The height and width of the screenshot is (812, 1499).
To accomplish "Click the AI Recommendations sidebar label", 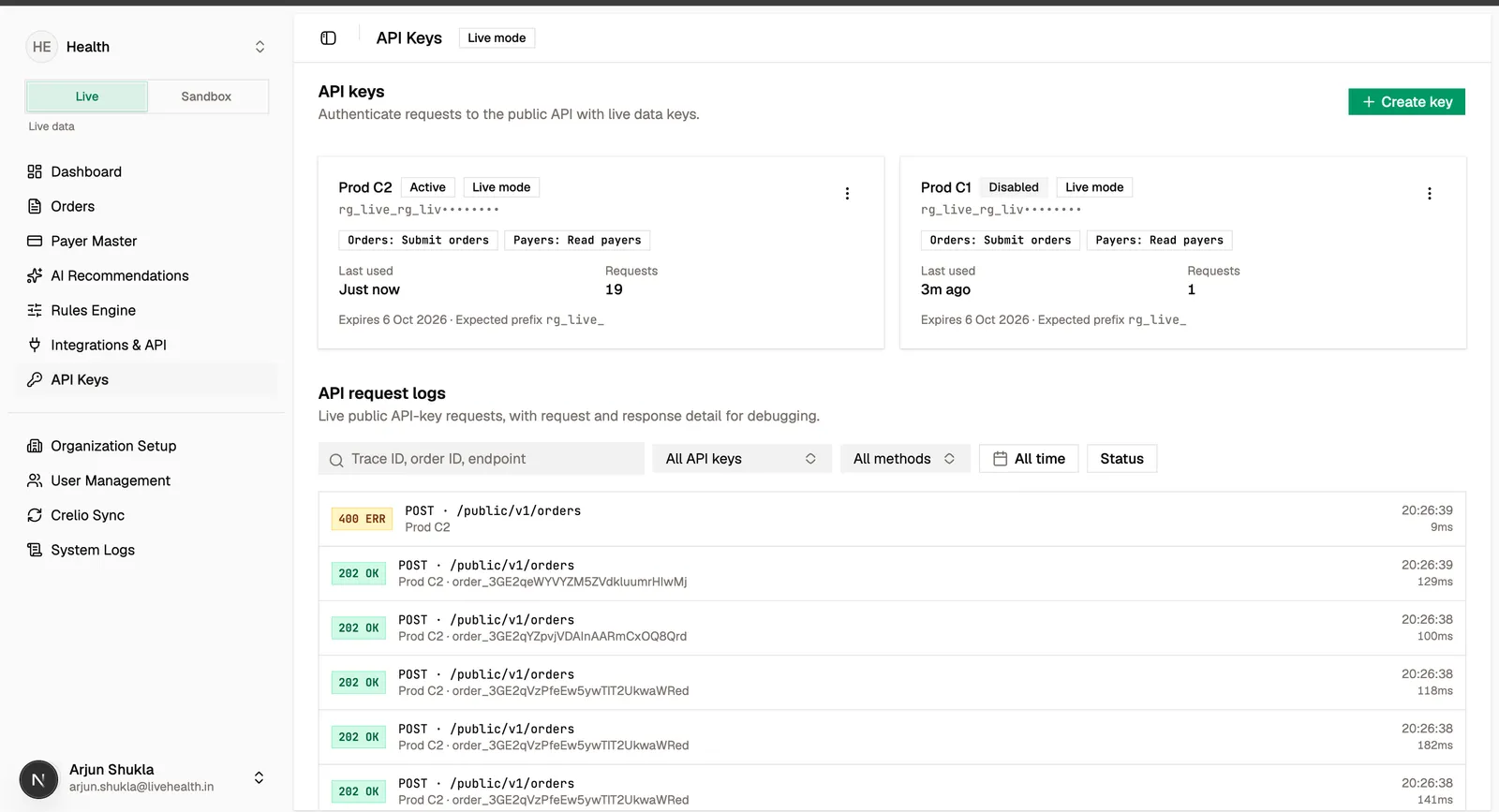I will coord(120,275).
